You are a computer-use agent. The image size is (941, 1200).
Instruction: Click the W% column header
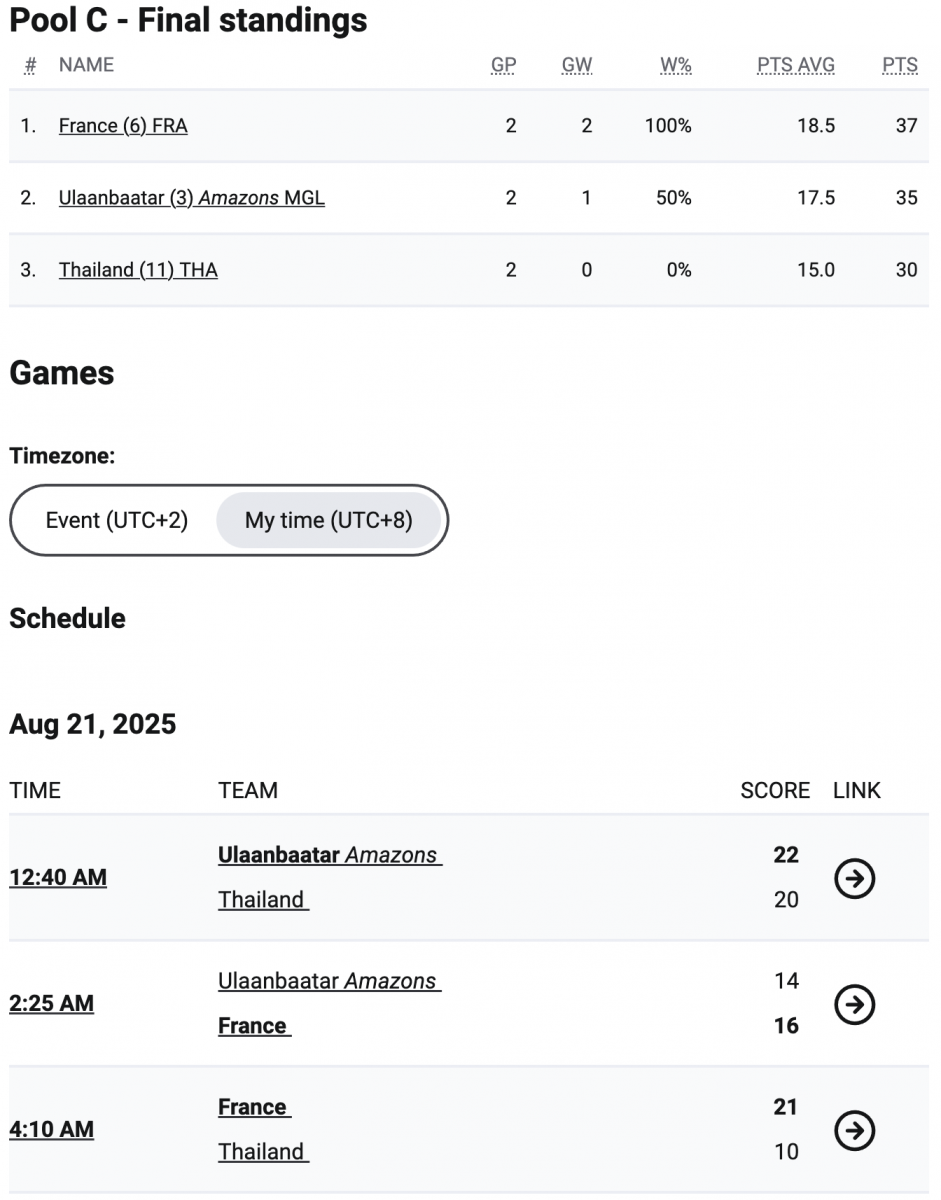pos(676,65)
